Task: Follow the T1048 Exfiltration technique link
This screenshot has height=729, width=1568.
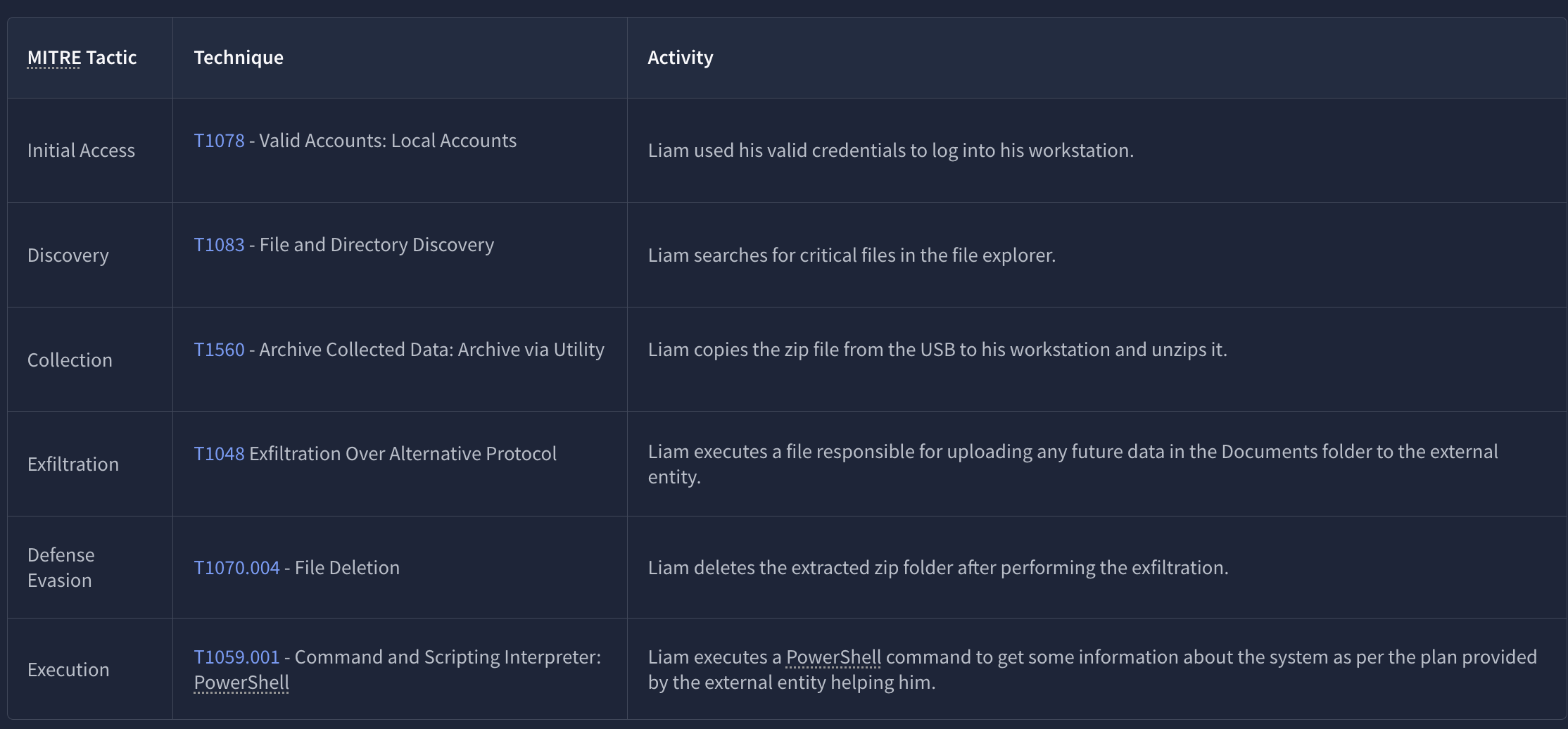Action: pyautogui.click(x=219, y=454)
